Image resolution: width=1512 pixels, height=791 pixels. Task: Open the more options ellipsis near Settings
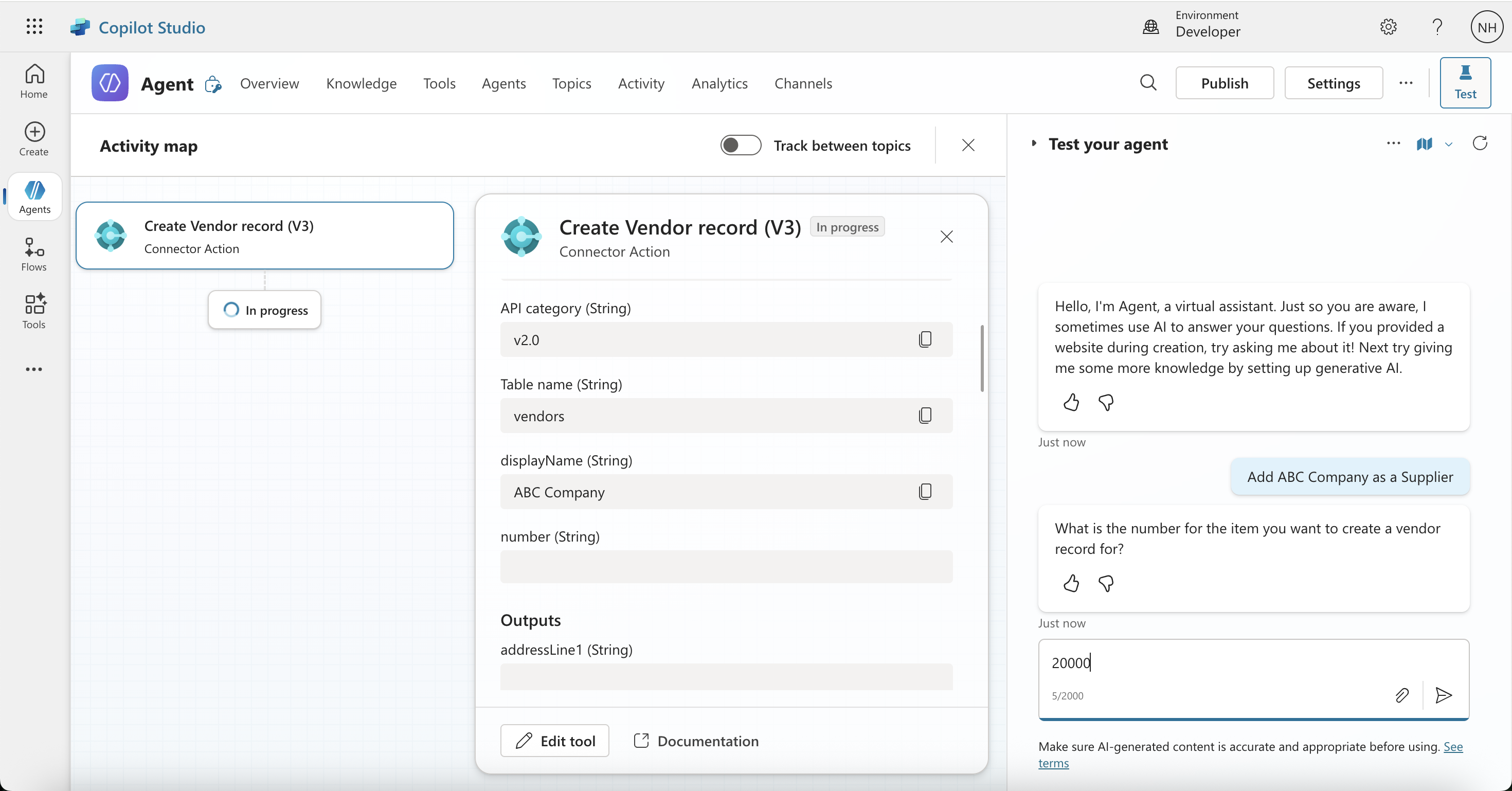pyautogui.click(x=1406, y=83)
